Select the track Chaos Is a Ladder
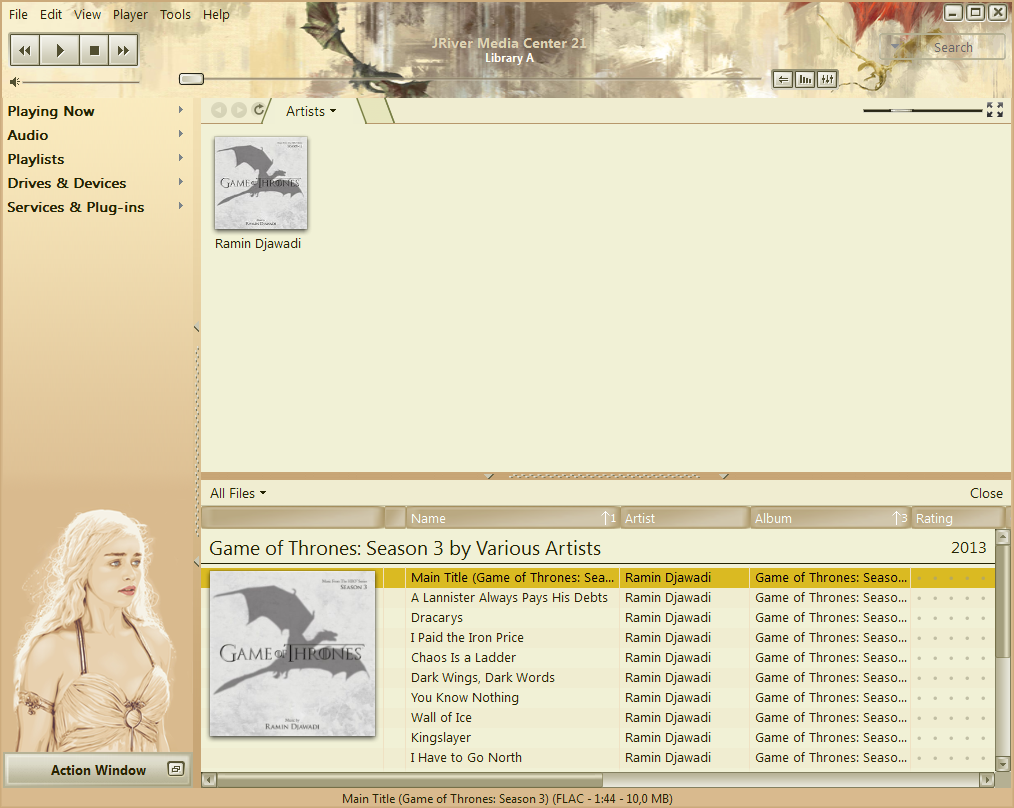 [463, 658]
